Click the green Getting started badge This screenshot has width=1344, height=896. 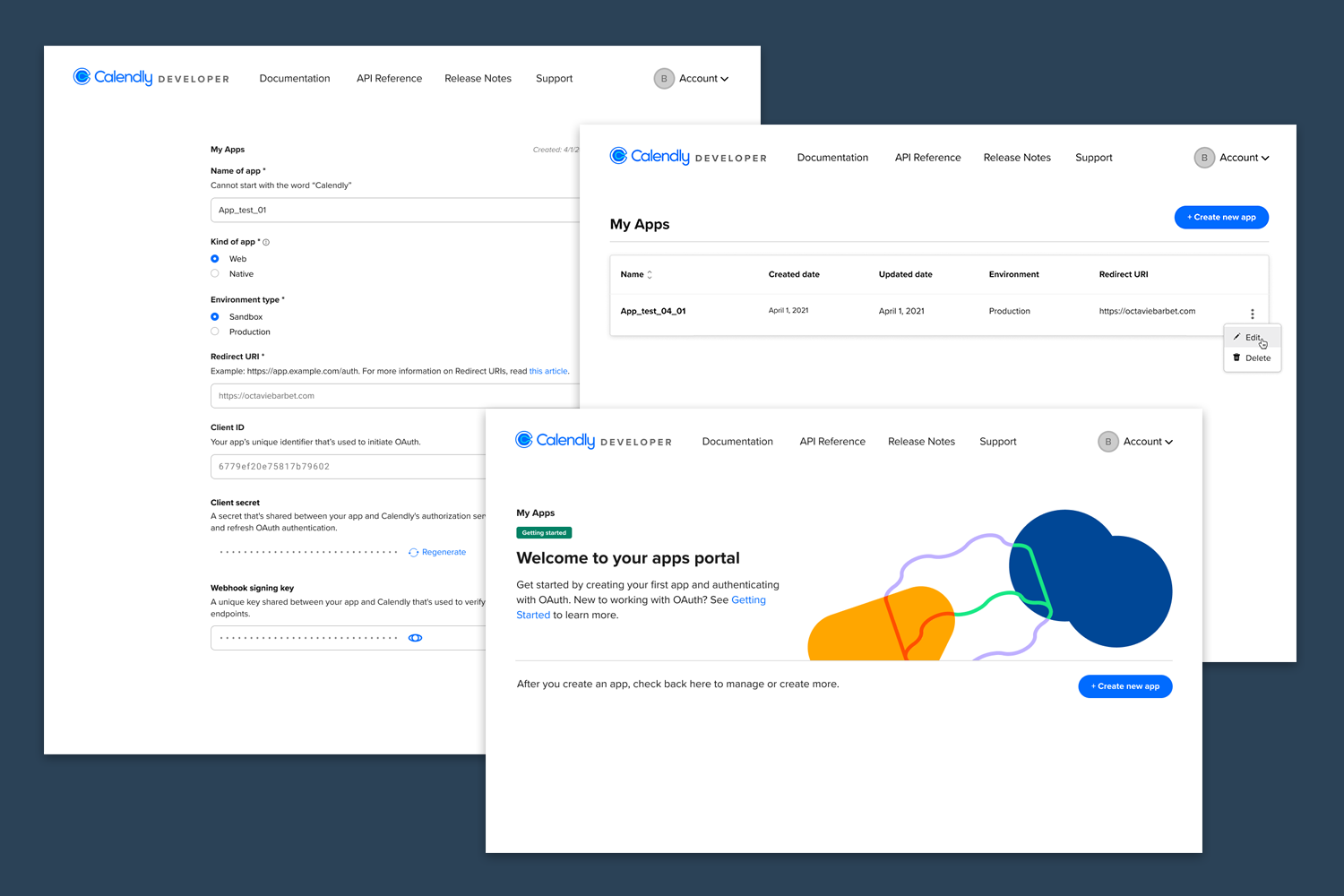(544, 533)
